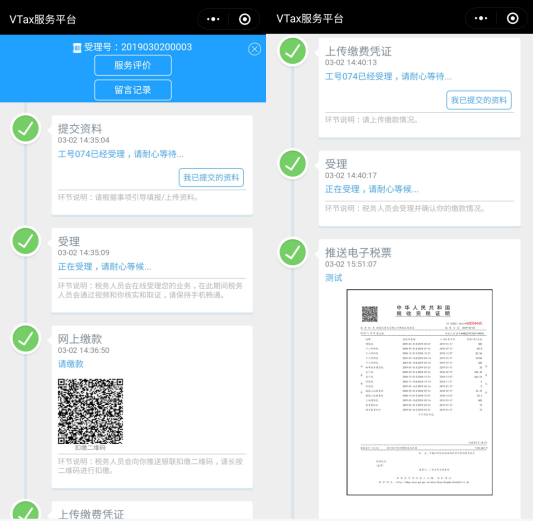Open 我已提交的资料 under 提交资料
The height and width of the screenshot is (521, 533).
(x=211, y=177)
